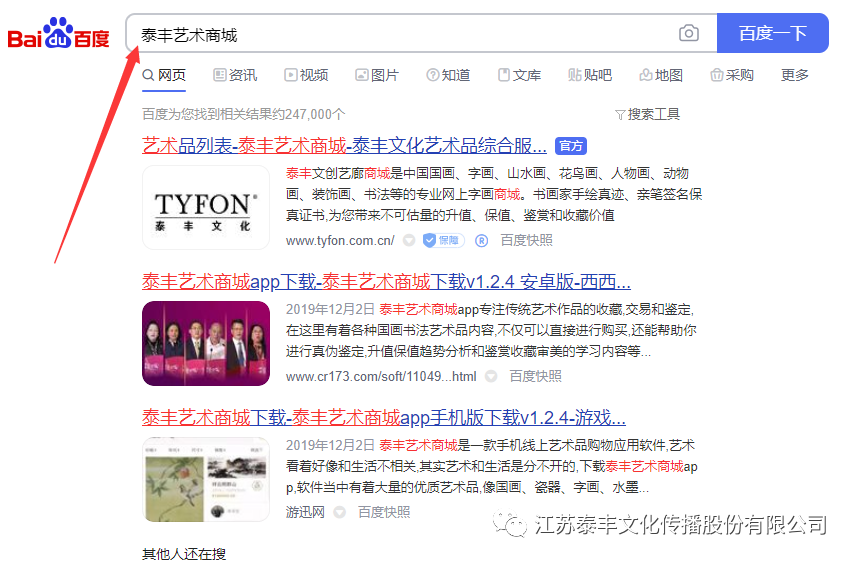Open the 知道 tab
Viewport: 855px width, 562px height.
[x=448, y=75]
